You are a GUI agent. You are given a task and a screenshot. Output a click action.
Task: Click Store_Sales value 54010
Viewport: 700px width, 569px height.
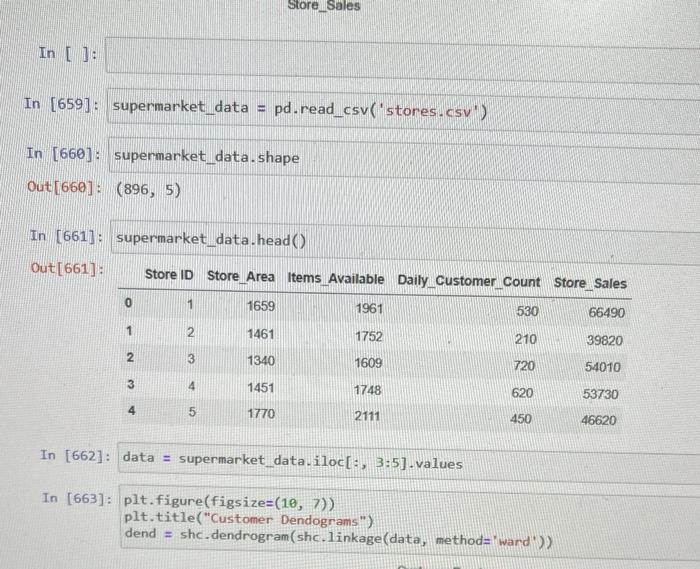click(603, 367)
